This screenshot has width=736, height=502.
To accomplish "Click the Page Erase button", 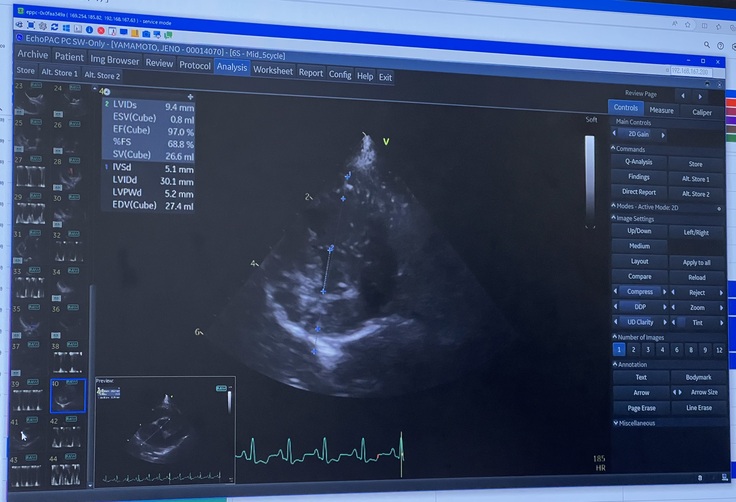I will click(x=641, y=408).
